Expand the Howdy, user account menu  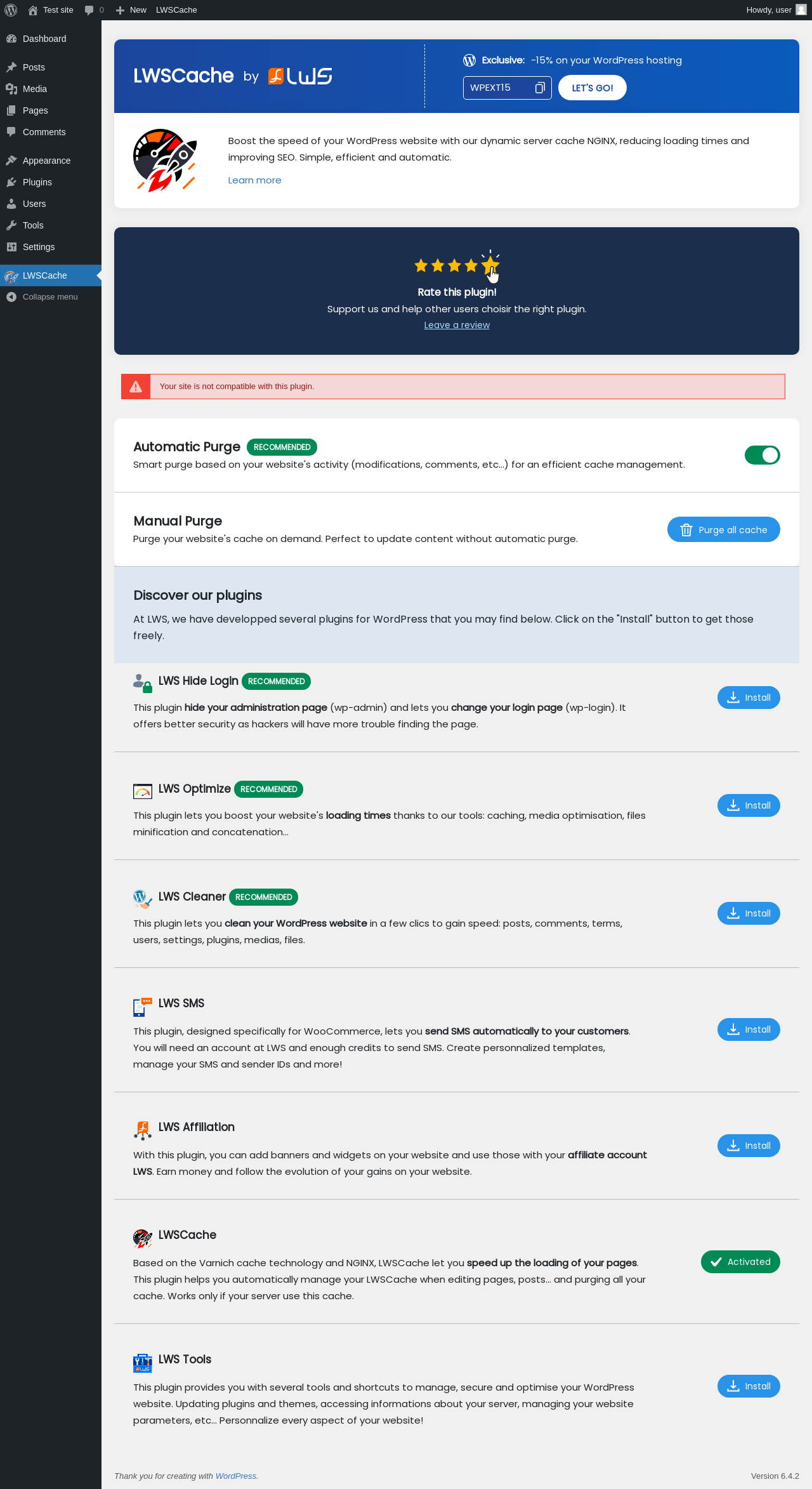(768, 10)
